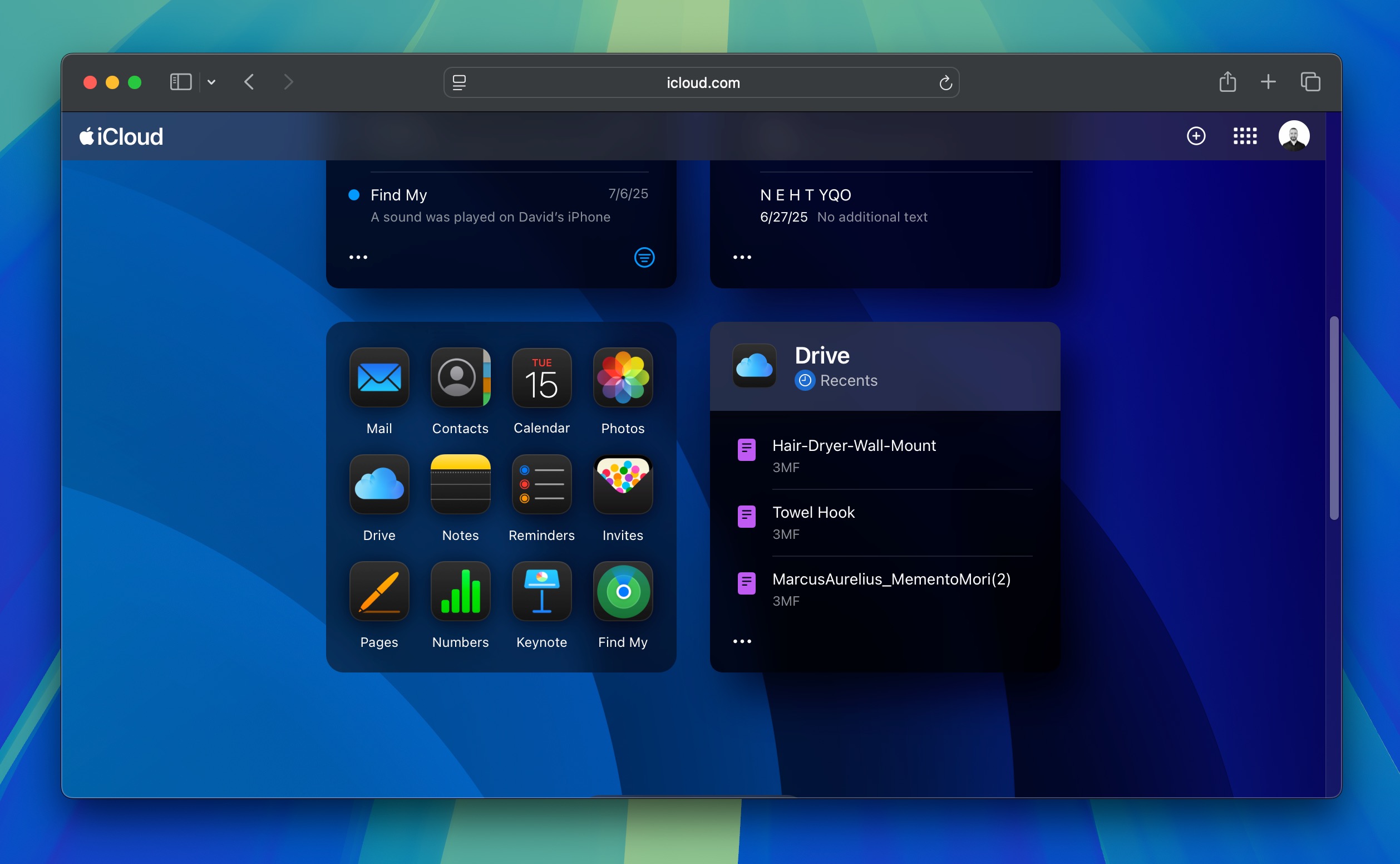Launch the Keynote app
The height and width of the screenshot is (864, 1400).
(x=541, y=591)
